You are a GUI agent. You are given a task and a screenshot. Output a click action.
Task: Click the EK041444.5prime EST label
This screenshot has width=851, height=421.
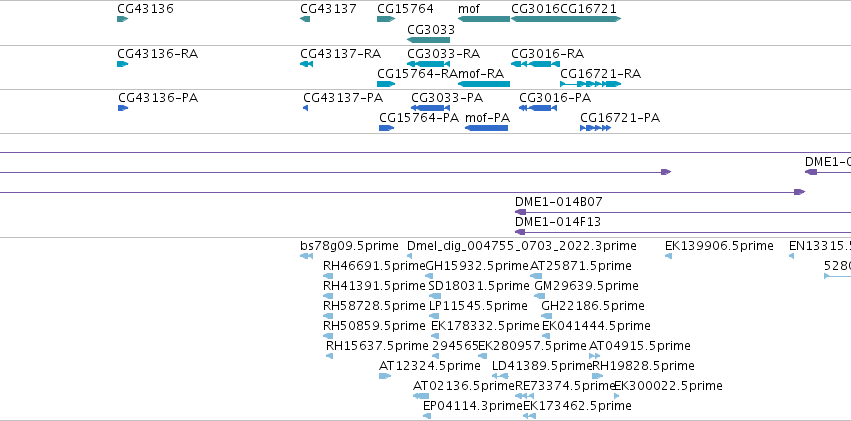[596, 326]
